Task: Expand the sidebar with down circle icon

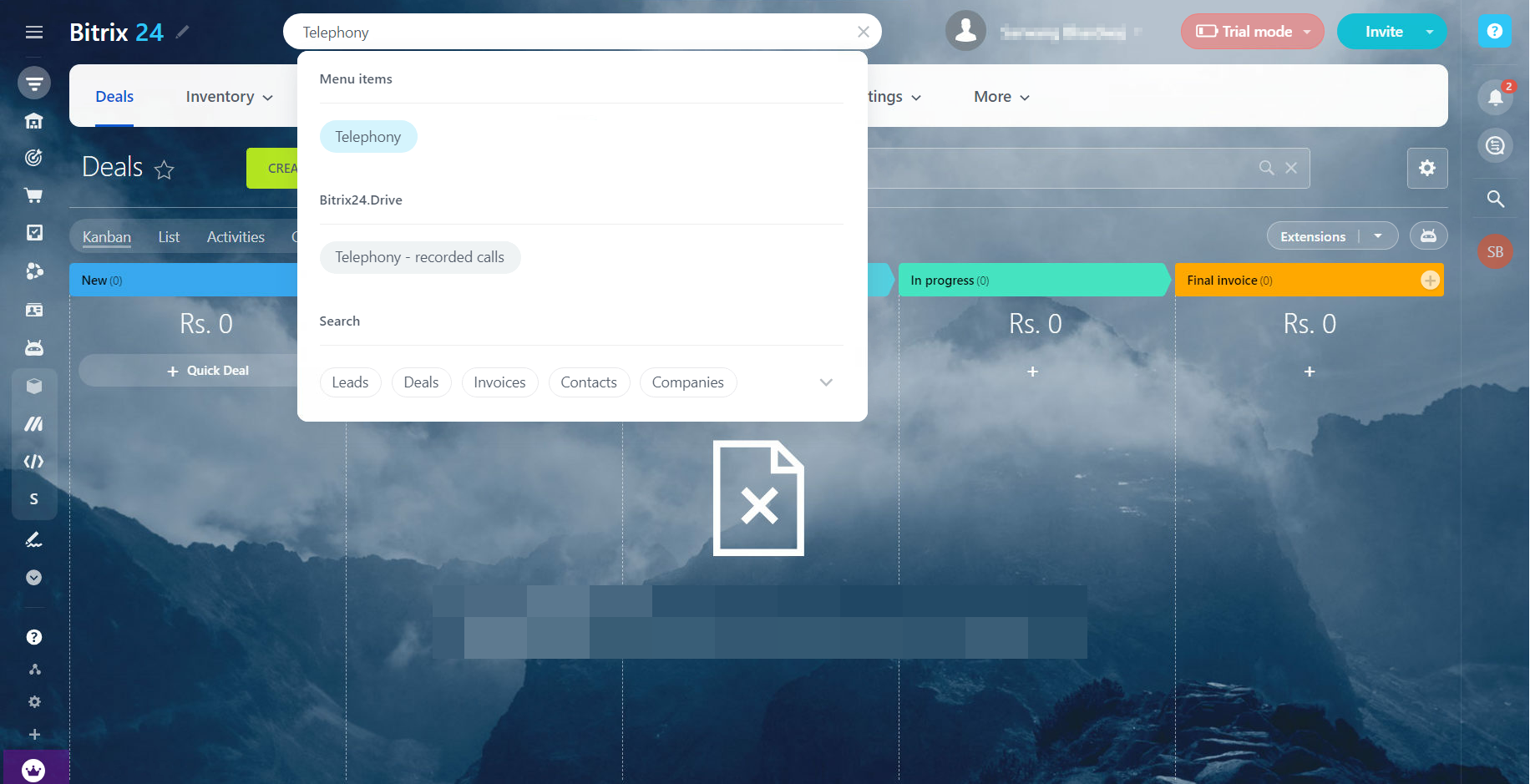Action: (34, 578)
